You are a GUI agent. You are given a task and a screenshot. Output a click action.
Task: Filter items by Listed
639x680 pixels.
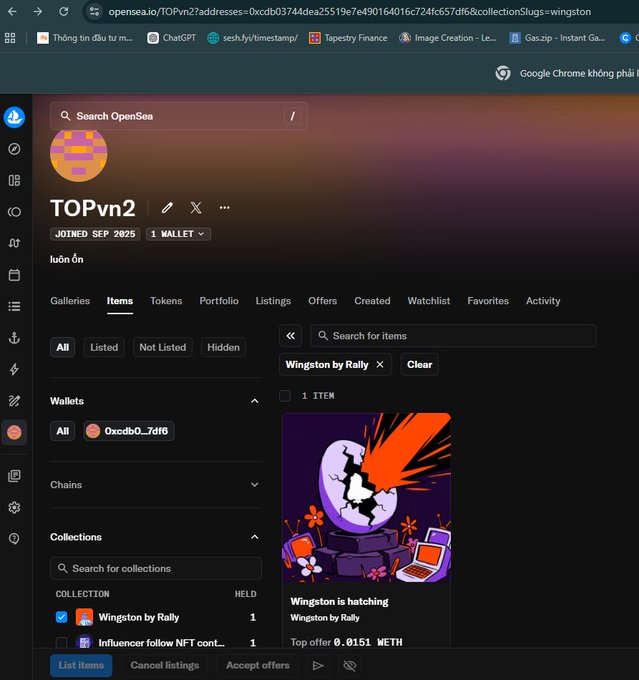(104, 347)
